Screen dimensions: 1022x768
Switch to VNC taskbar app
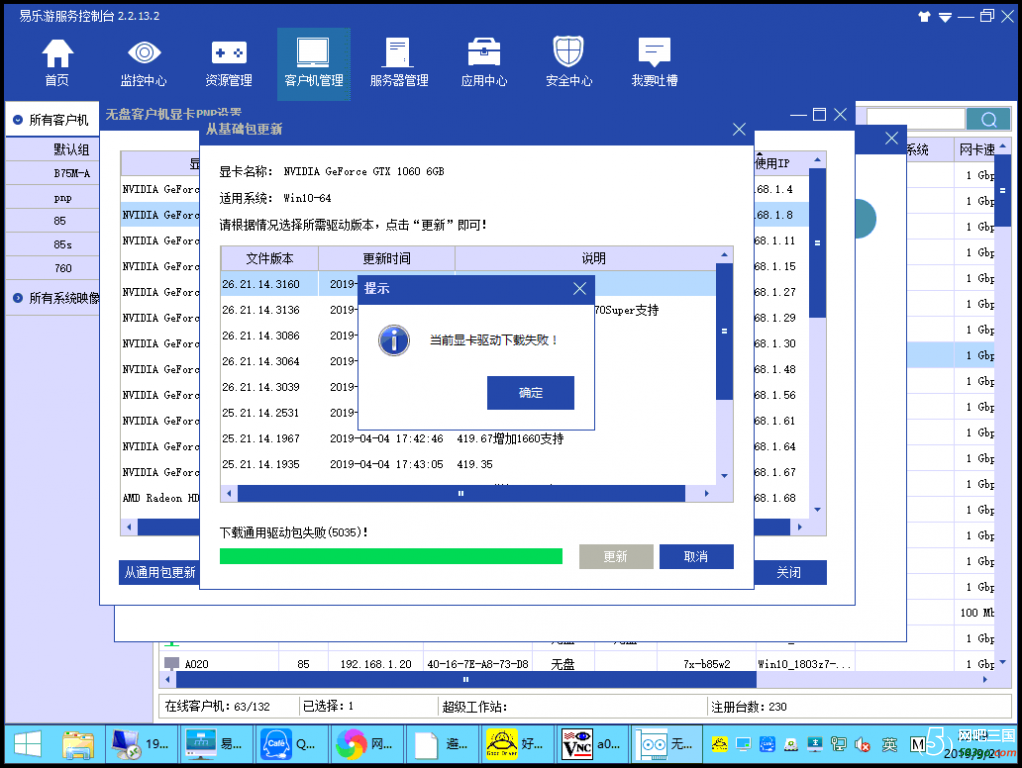coord(592,744)
